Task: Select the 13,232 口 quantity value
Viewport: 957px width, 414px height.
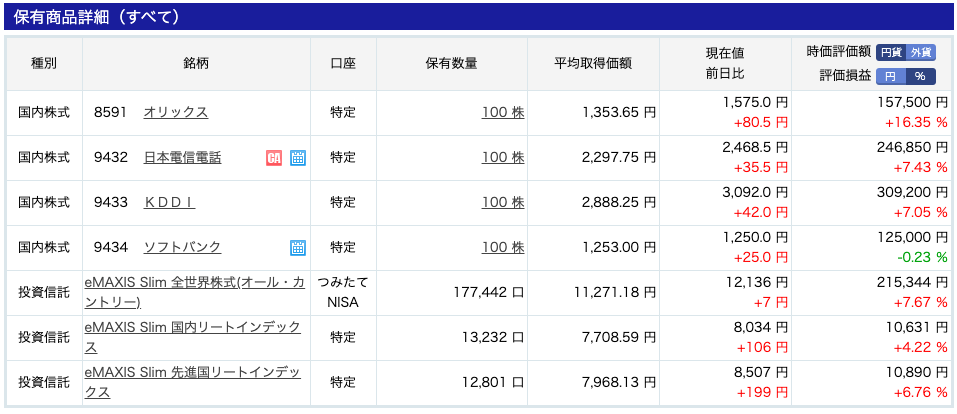Action: [493, 337]
